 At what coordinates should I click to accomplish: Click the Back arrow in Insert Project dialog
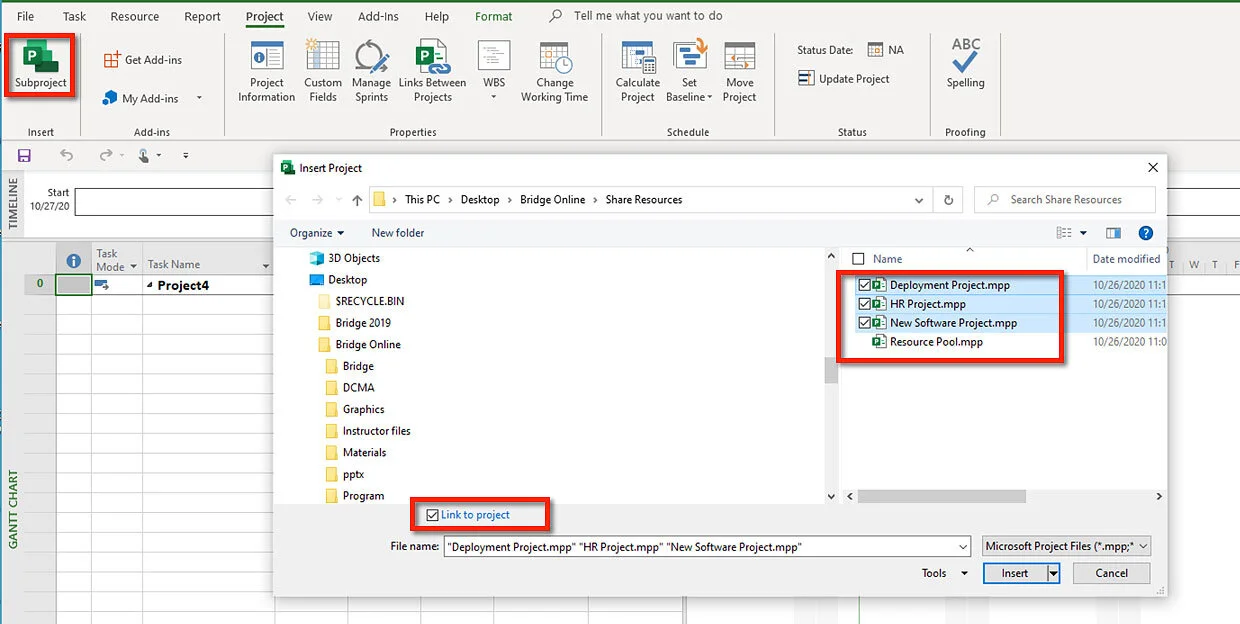tap(291, 200)
